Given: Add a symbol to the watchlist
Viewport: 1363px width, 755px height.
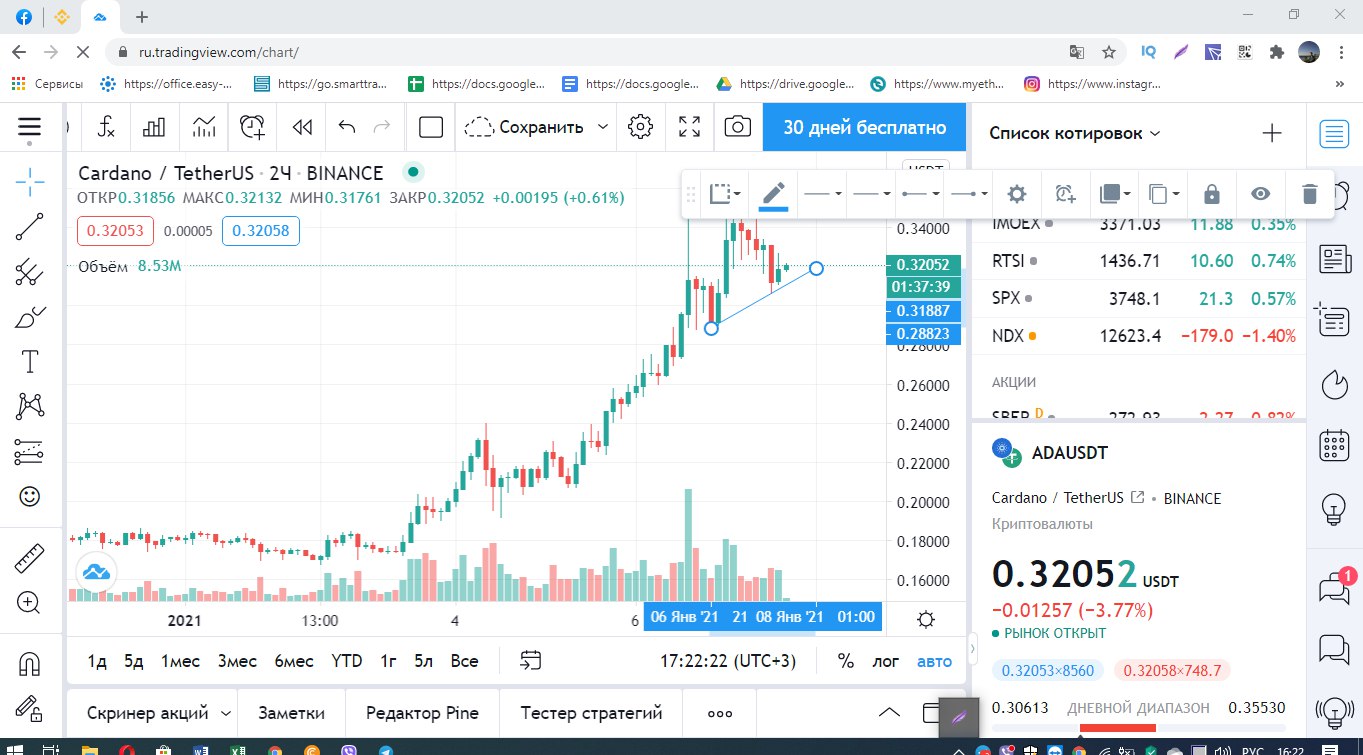Looking at the screenshot, I should 1271,133.
